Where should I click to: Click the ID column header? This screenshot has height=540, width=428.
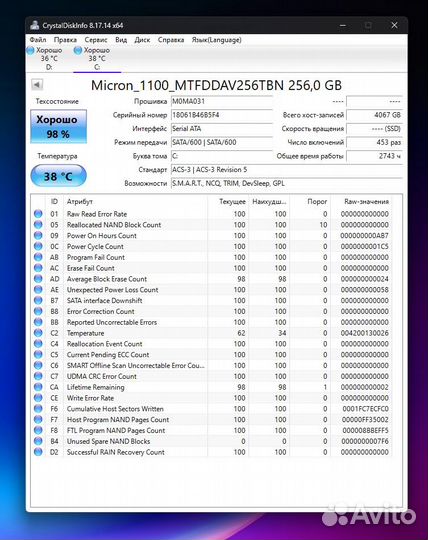(54, 201)
